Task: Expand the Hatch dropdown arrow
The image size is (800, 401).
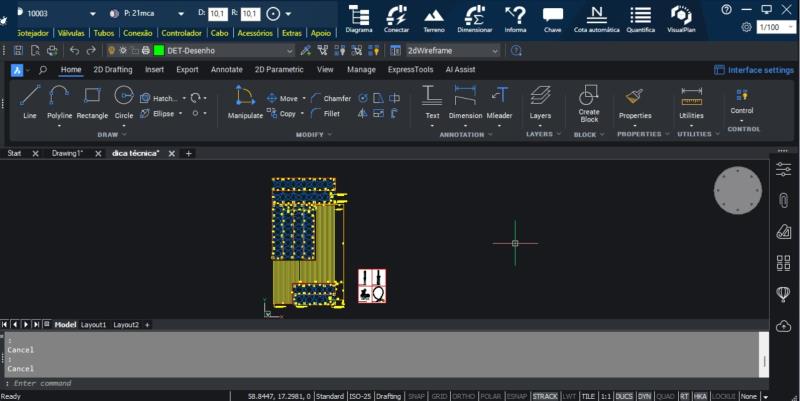Action: pyautogui.click(x=182, y=99)
